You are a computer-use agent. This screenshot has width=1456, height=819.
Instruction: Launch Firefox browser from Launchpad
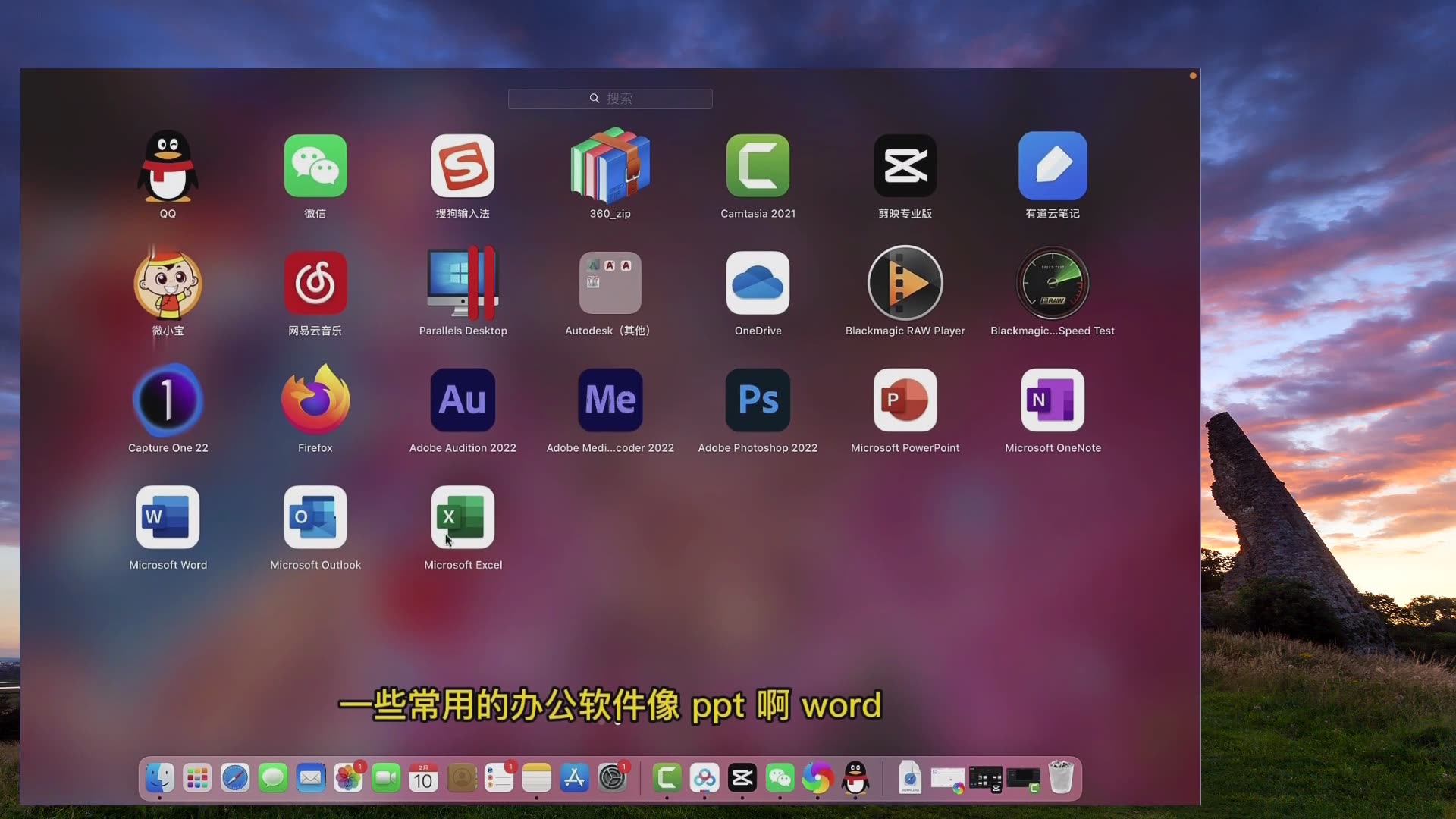pos(315,400)
